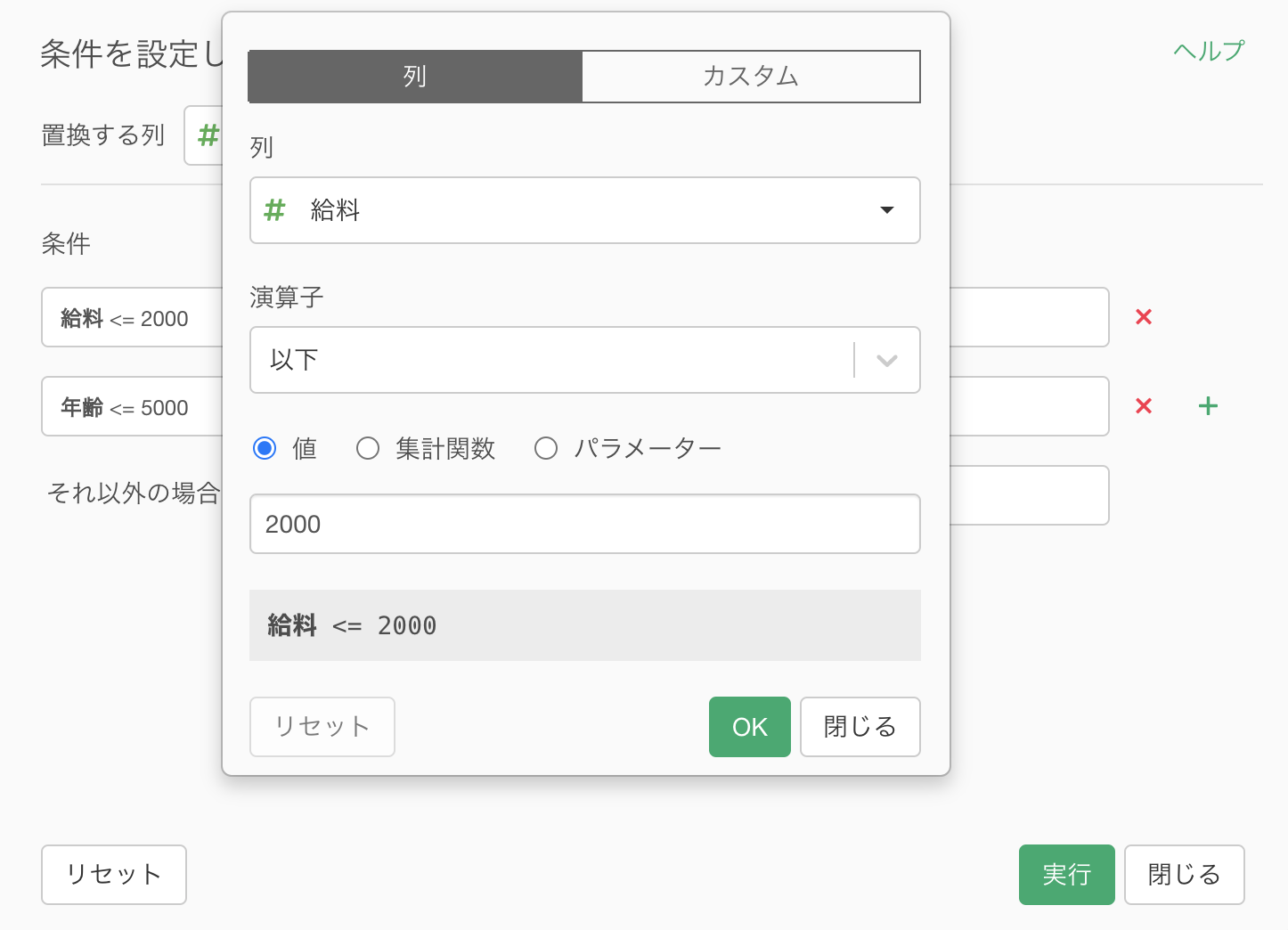Click the bottom-left リセット button of main dialog

[114, 875]
